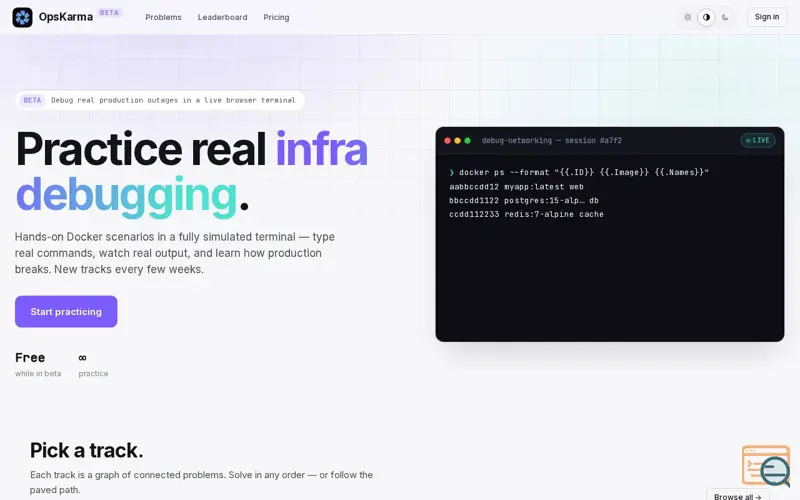
Task: Go to the Leaderboard page
Action: click(222, 17)
